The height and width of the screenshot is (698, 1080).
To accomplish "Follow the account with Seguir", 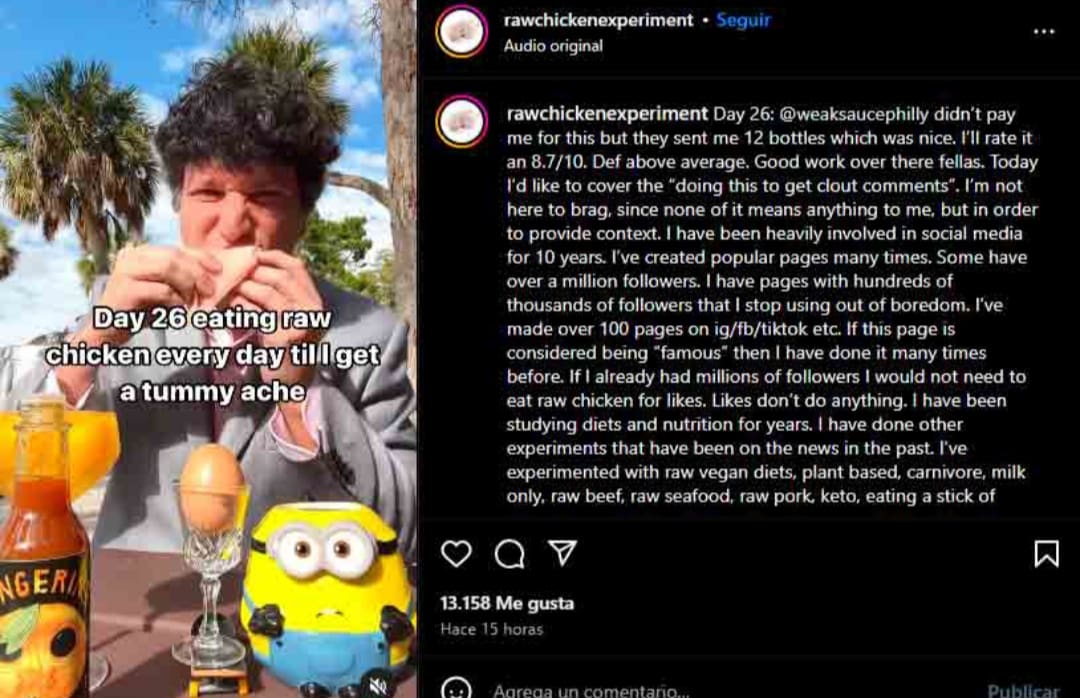I will pos(743,20).
